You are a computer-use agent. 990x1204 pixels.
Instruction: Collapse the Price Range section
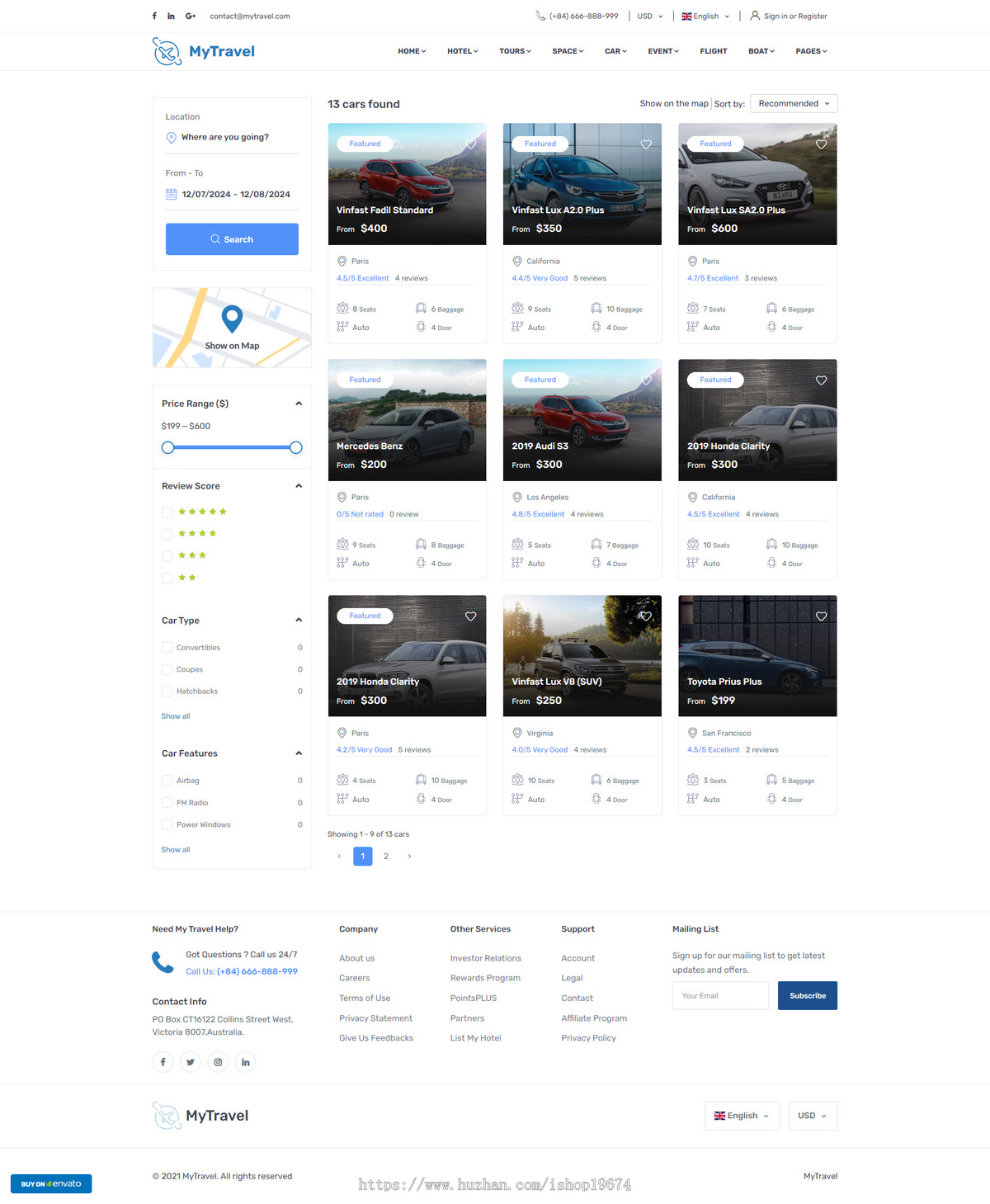pos(299,404)
